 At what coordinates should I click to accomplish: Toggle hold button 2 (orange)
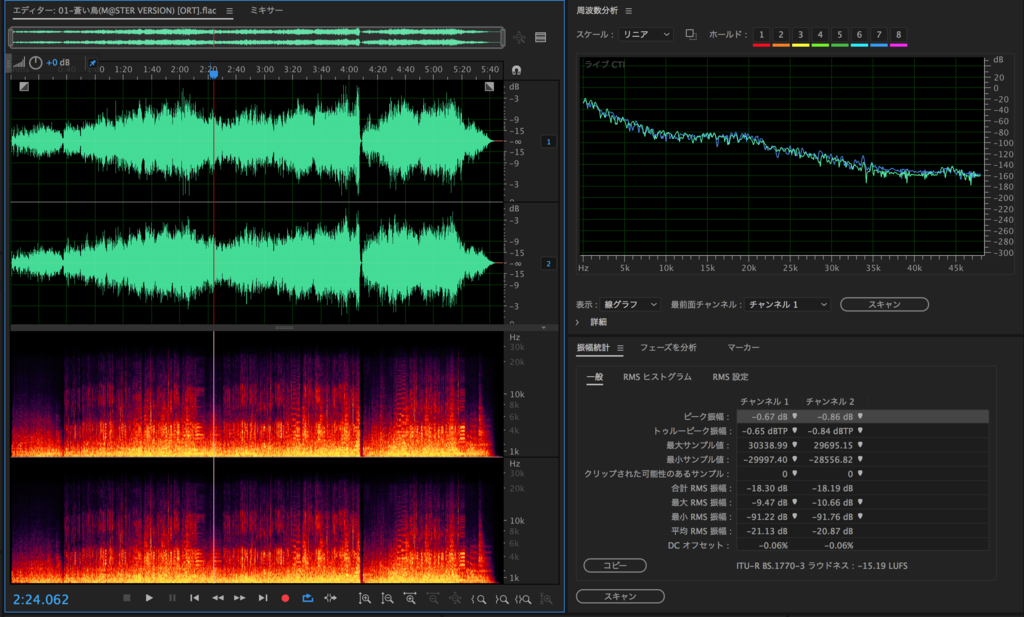point(780,35)
